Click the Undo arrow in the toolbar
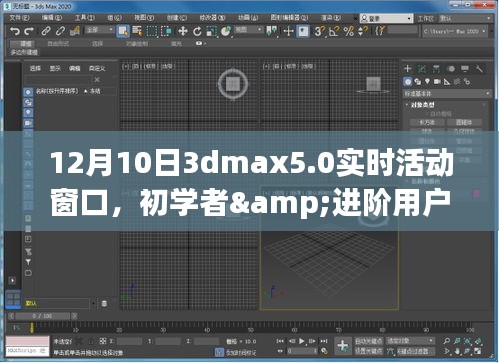Image resolution: width=499 pixels, height=363 pixels. click(x=14, y=31)
